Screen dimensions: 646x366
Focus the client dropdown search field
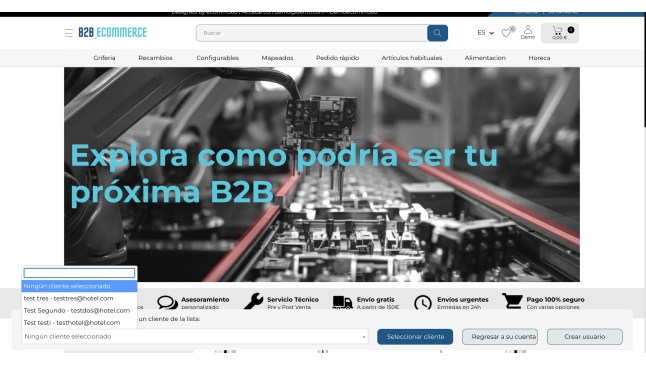[79, 273]
